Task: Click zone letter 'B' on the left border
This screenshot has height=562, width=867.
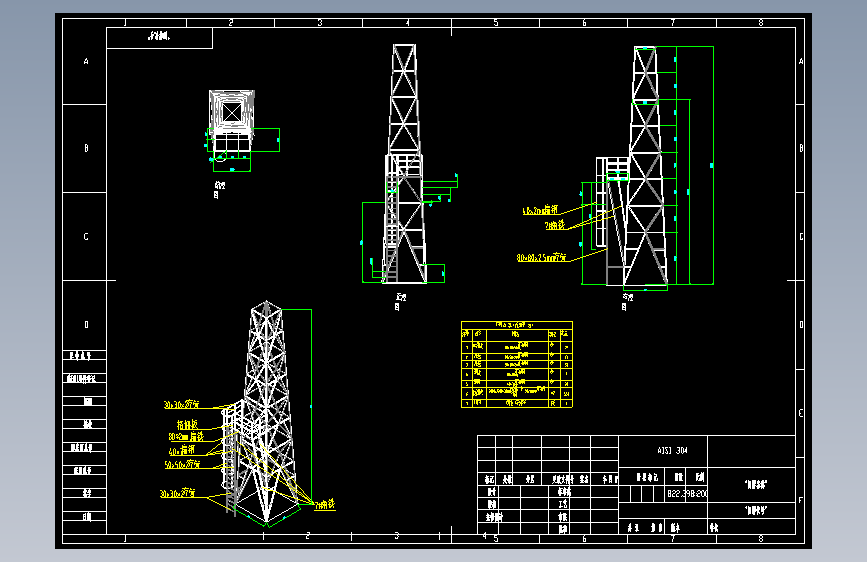Action: (86, 148)
